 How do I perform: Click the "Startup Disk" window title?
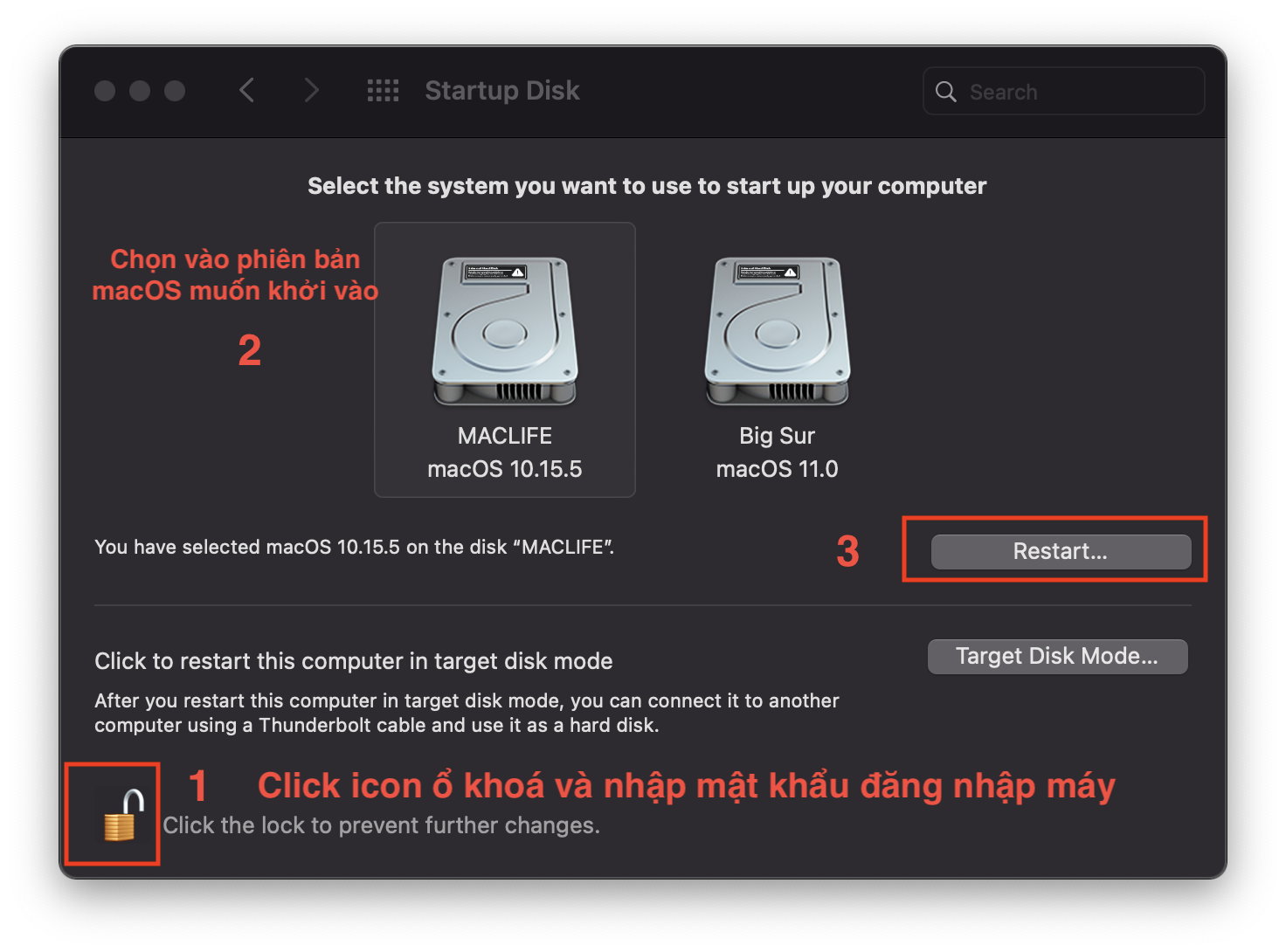click(502, 91)
